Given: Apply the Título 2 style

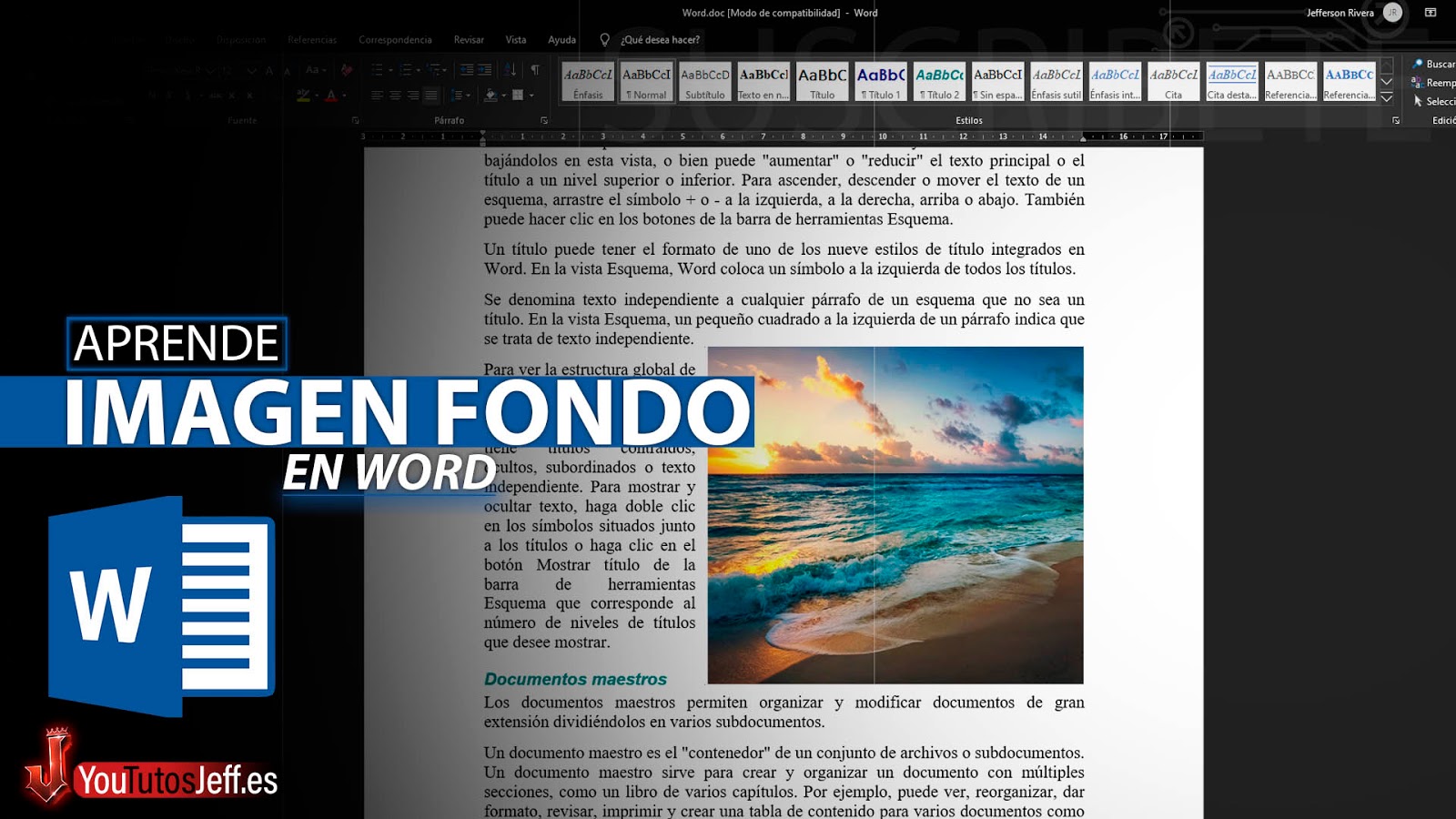Looking at the screenshot, I should pyautogui.click(x=939, y=82).
